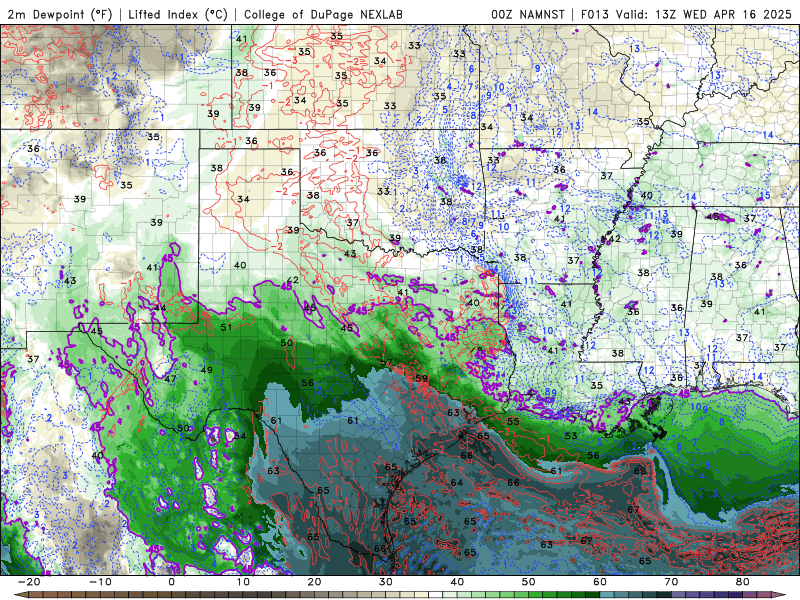The height and width of the screenshot is (600, 800).
Task: Click the -20 tick on the color scale
Action: click(x=29, y=582)
